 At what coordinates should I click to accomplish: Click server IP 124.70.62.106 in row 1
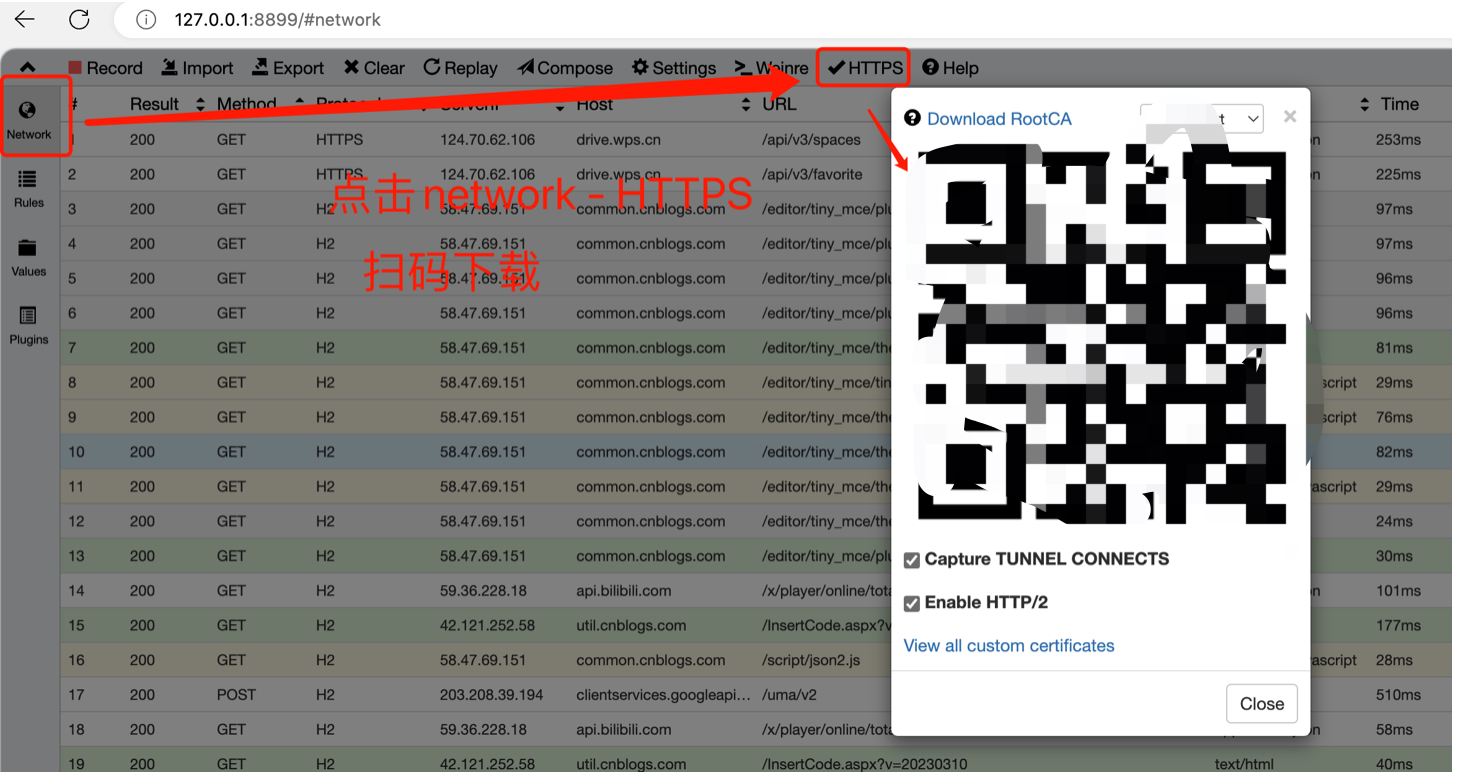pyautogui.click(x=487, y=140)
